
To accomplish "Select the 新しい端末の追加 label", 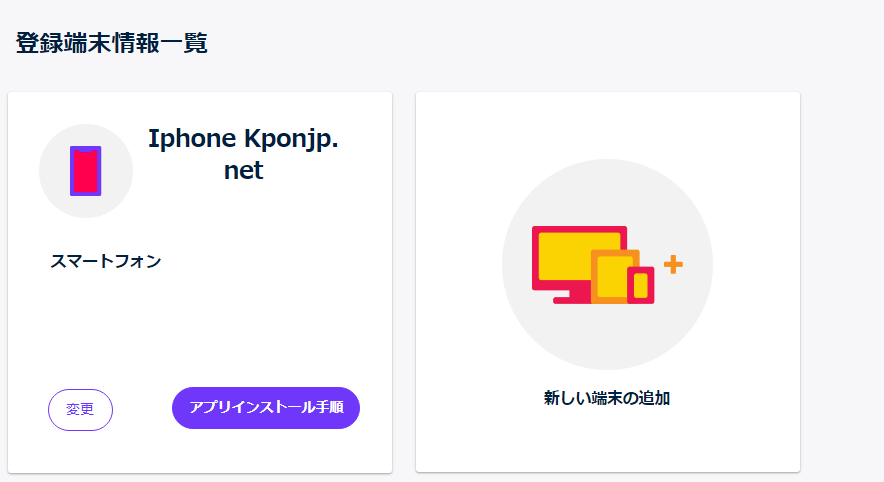I will coord(607,398).
